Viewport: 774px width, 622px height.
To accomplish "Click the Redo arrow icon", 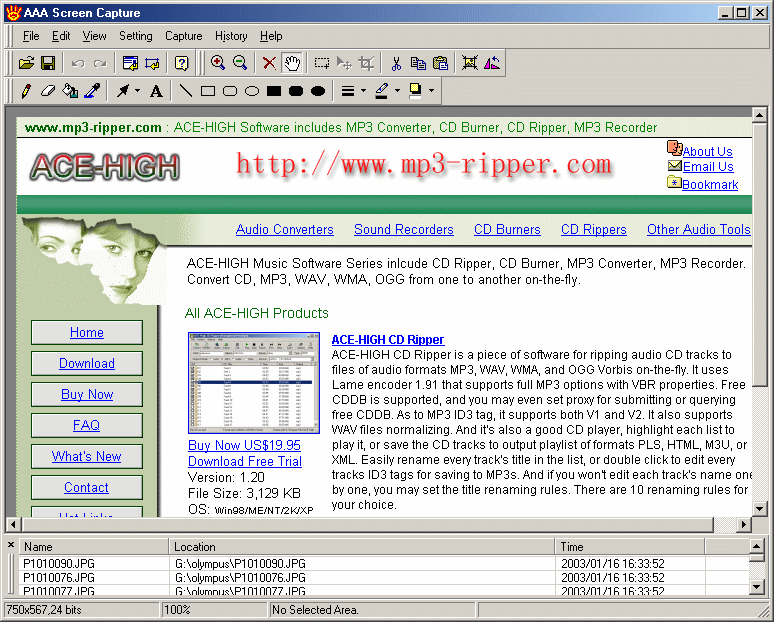I will pyautogui.click(x=100, y=63).
